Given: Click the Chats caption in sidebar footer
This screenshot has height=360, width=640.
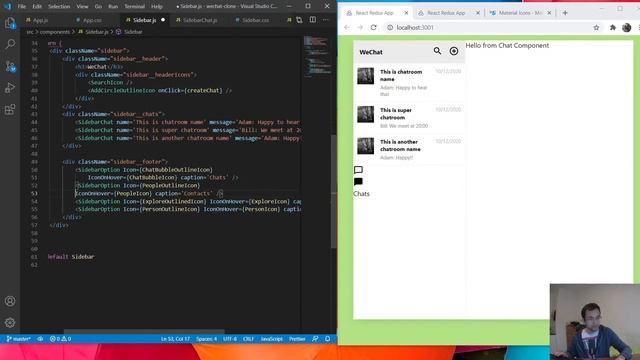Looking at the screenshot, I should click(361, 194).
